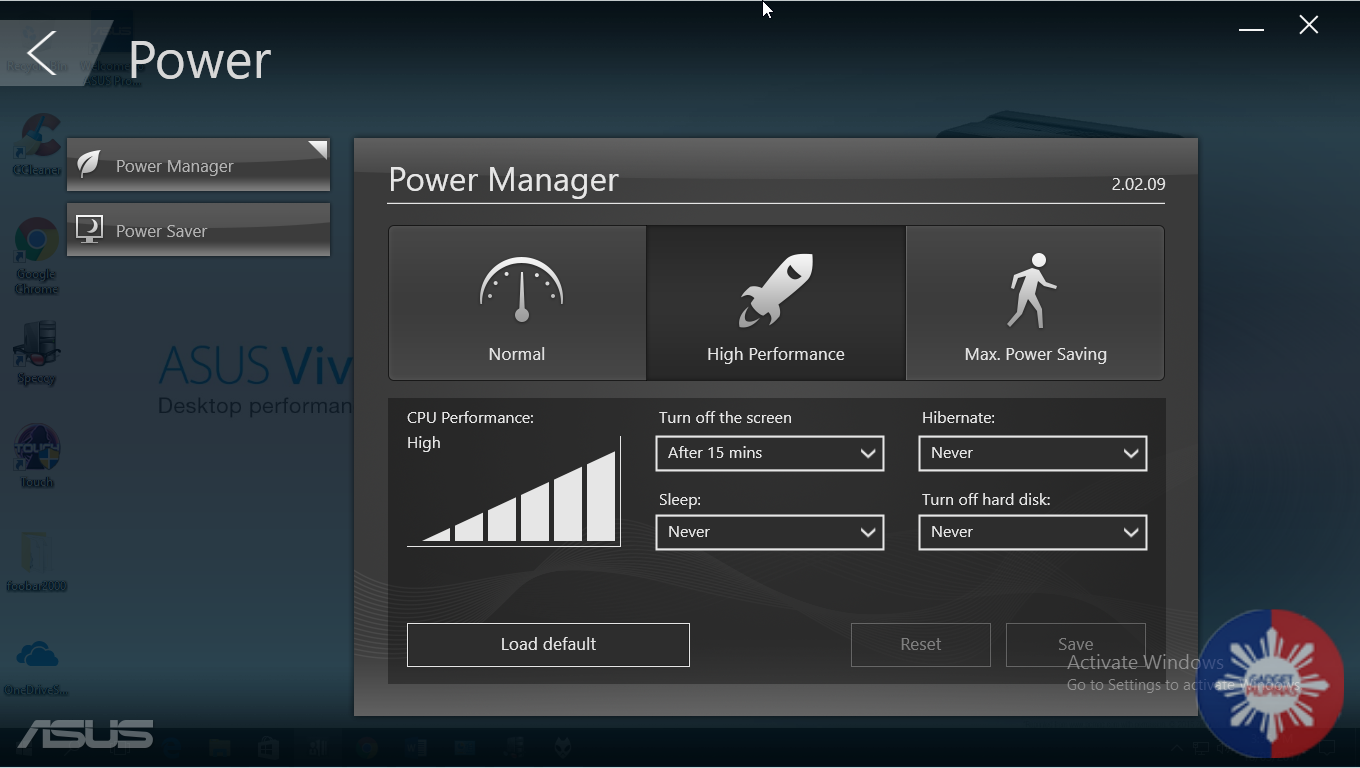Expand the Turn off hard disk dropdown
Image resolution: width=1360 pixels, height=768 pixels.
pyautogui.click(x=1033, y=532)
